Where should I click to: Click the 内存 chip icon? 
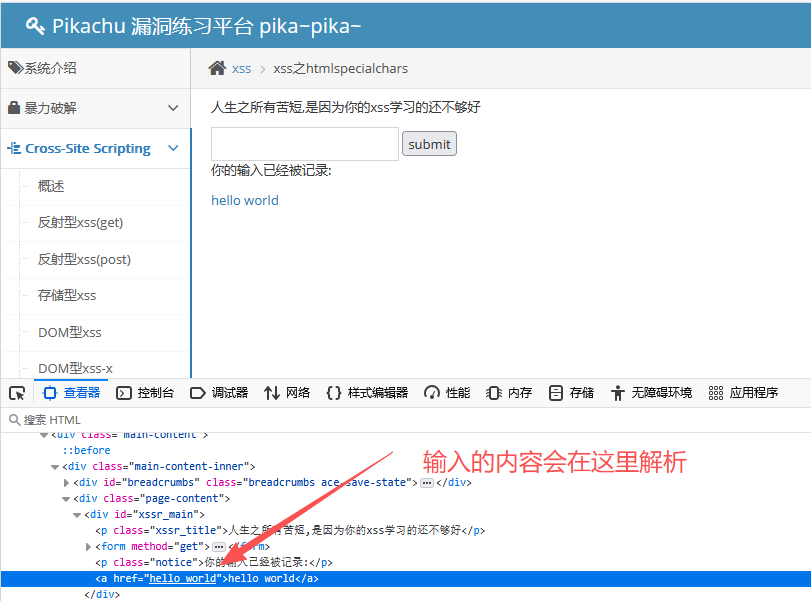[x=493, y=393]
